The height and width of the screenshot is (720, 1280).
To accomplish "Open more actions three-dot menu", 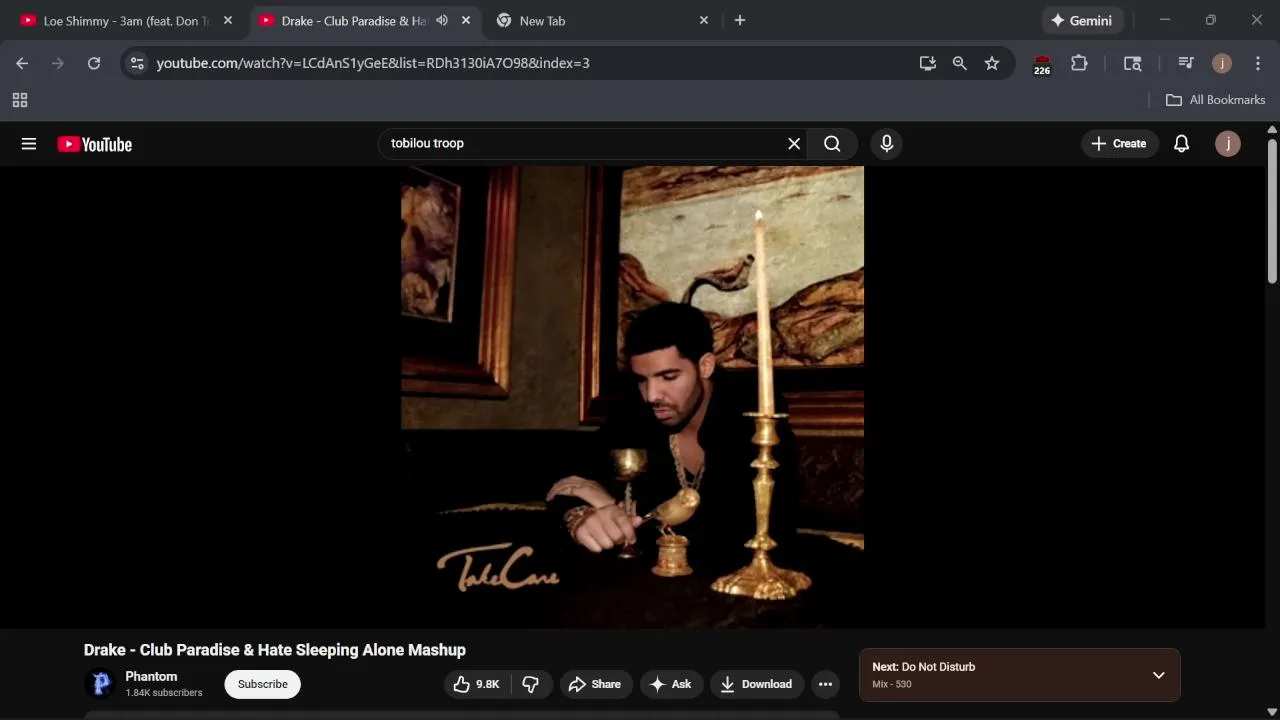I will point(825,684).
